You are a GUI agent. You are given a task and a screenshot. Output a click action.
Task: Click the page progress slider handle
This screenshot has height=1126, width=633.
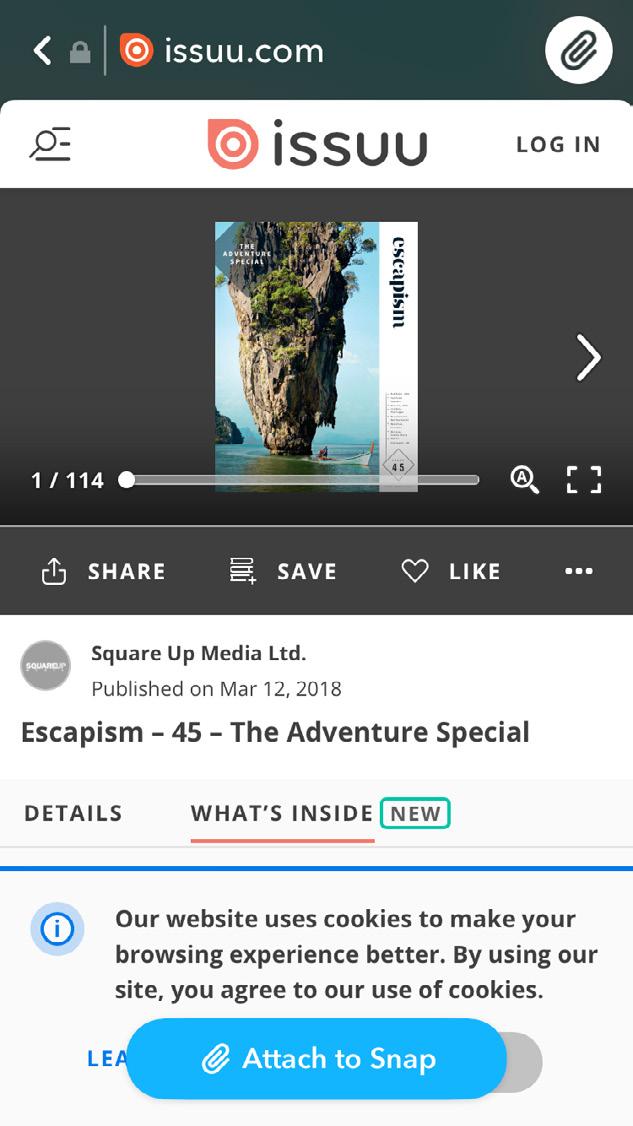[126, 480]
